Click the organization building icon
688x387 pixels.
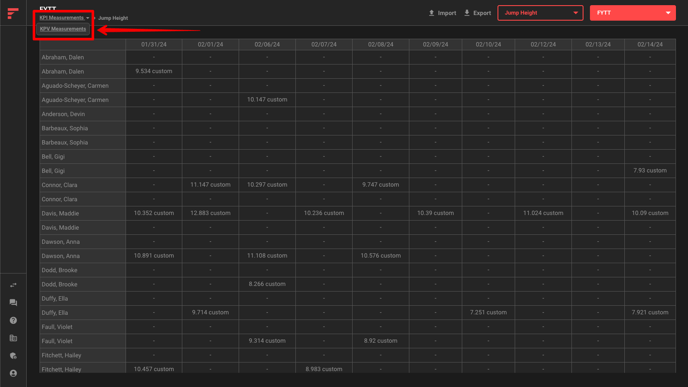(x=13, y=338)
